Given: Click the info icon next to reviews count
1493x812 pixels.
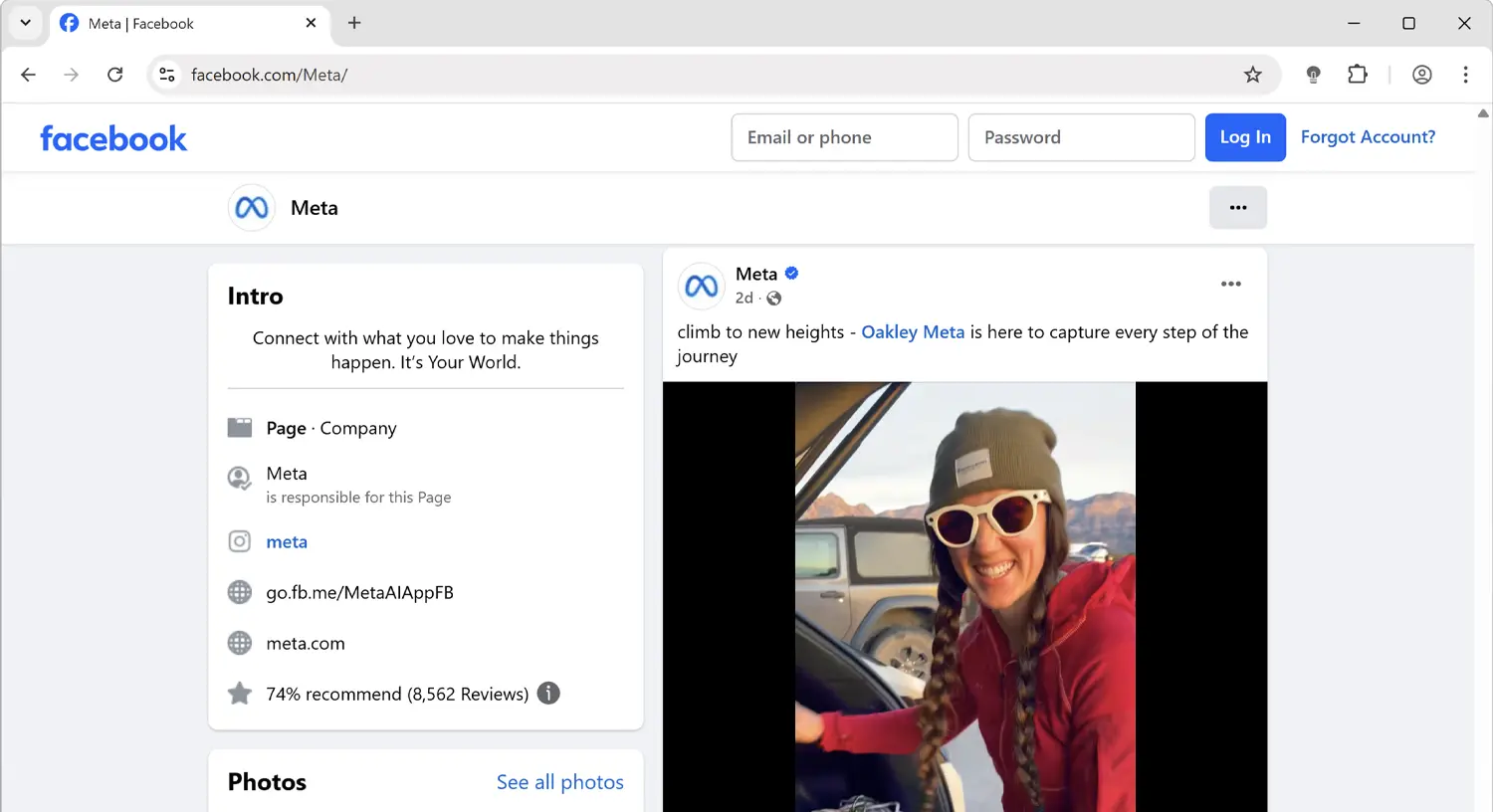Looking at the screenshot, I should tap(547, 693).
